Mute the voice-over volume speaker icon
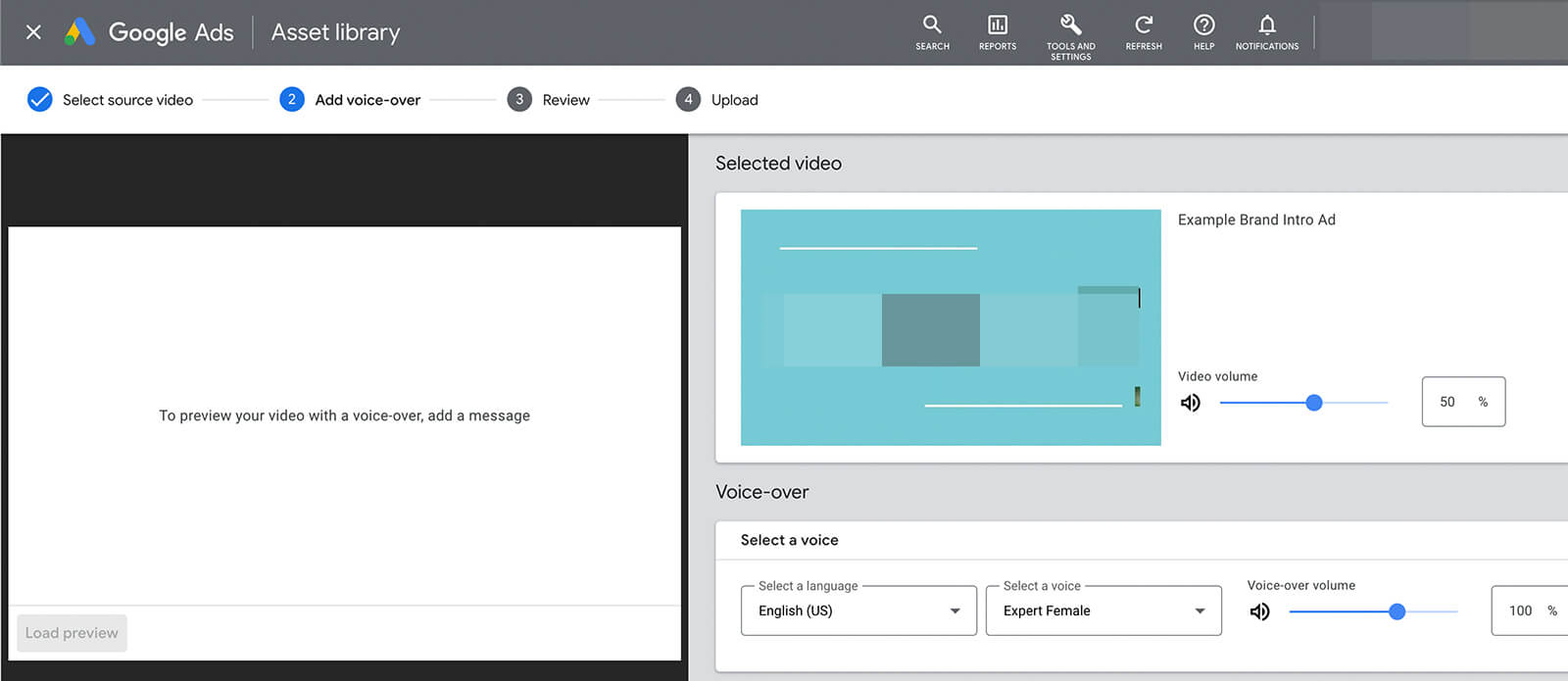 coord(1260,611)
